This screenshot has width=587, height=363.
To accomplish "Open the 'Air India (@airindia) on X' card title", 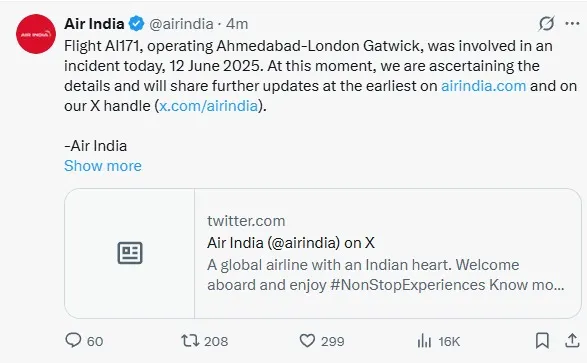I will tap(291, 243).
